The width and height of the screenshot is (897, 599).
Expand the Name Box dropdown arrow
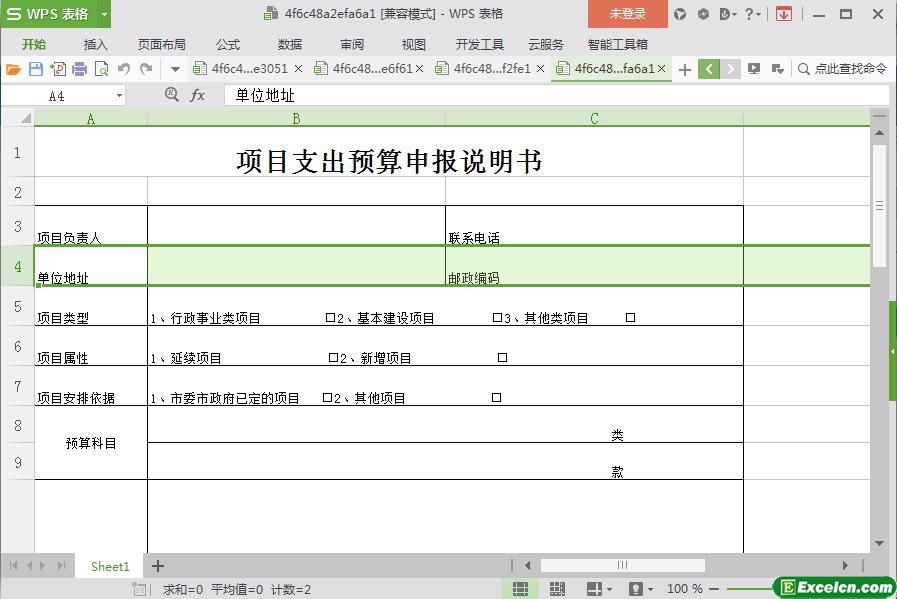120,96
